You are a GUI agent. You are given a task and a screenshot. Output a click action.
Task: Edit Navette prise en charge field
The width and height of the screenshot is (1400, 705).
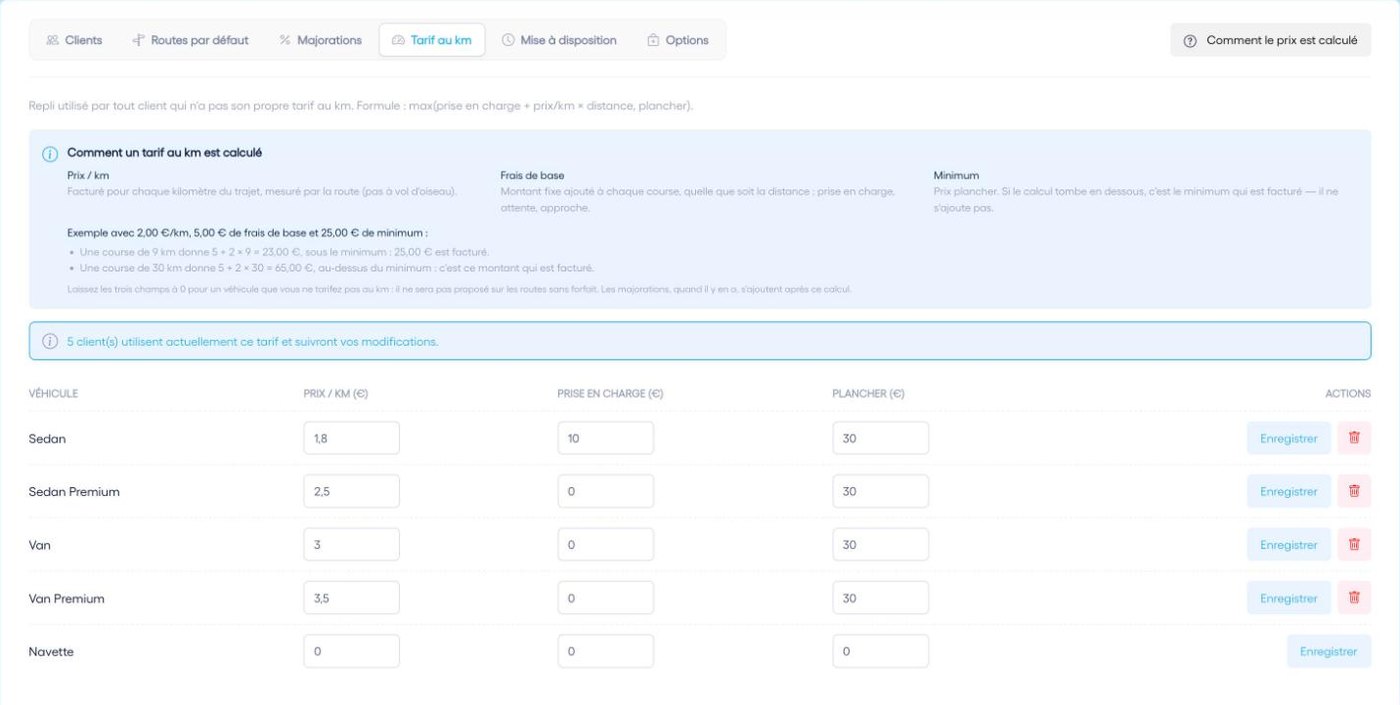[x=606, y=651]
